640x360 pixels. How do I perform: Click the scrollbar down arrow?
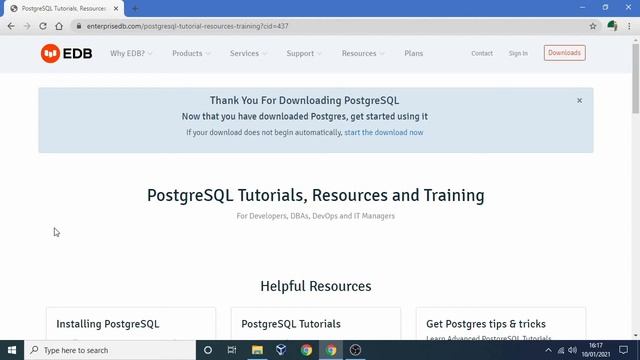[636, 335]
